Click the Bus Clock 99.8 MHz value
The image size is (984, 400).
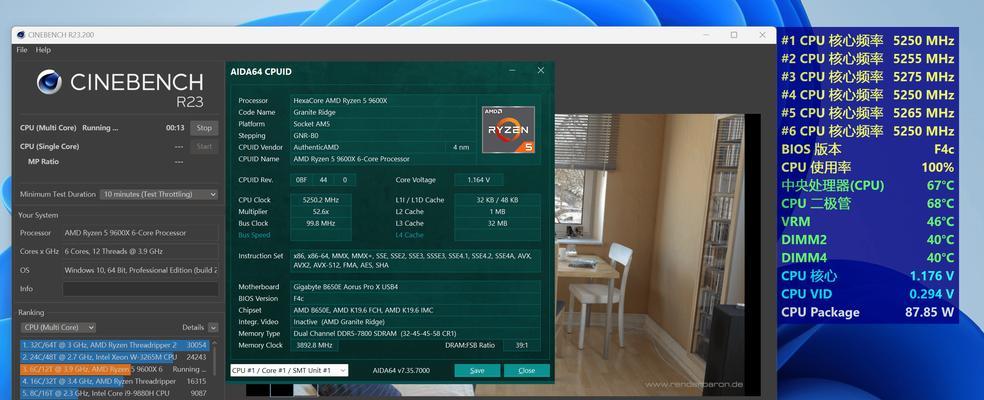(321, 223)
